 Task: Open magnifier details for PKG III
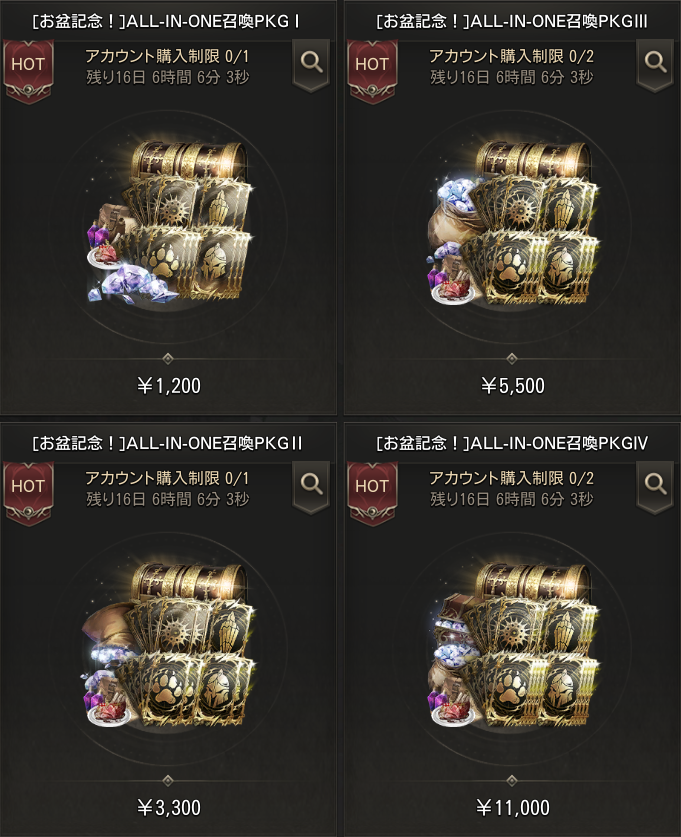click(655, 64)
